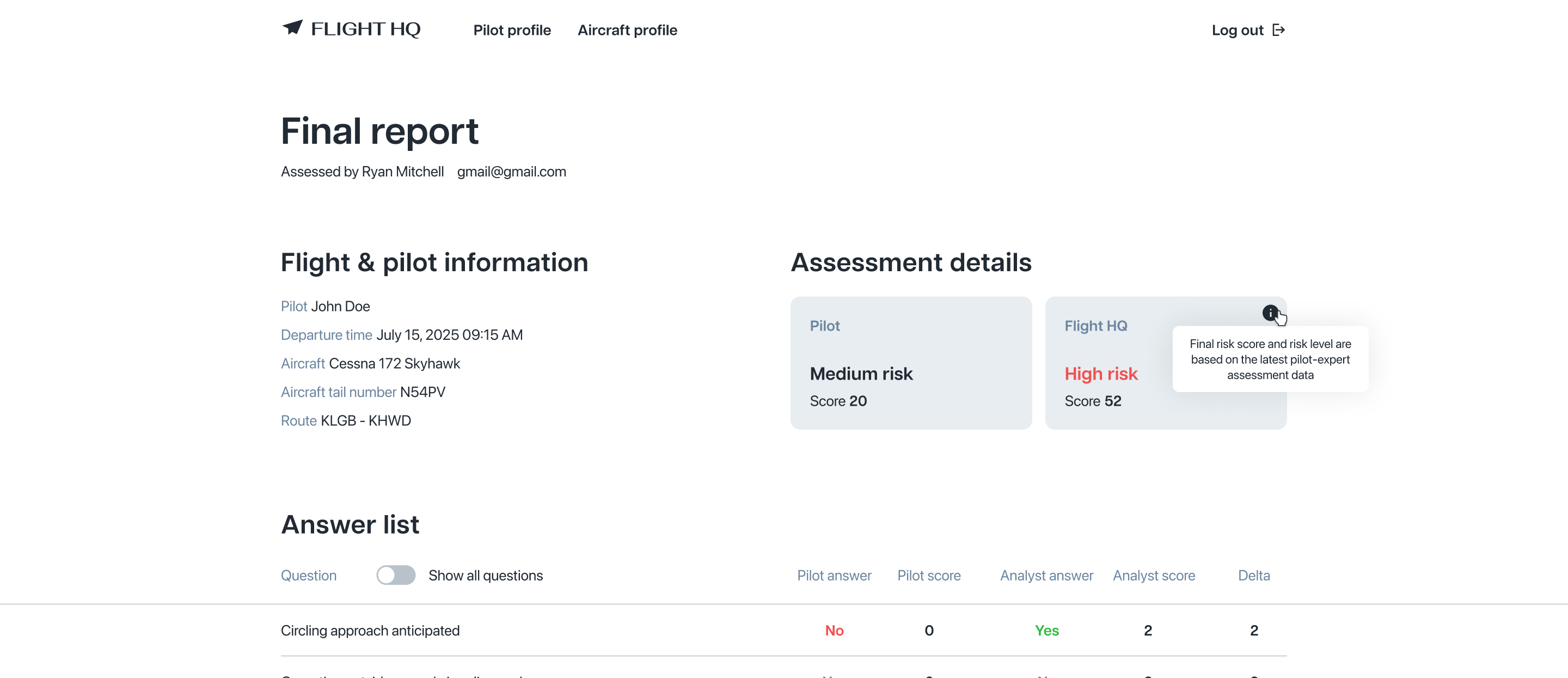1568x678 pixels.
Task: Click the assessor email gmail@gmail.com
Action: pos(511,172)
